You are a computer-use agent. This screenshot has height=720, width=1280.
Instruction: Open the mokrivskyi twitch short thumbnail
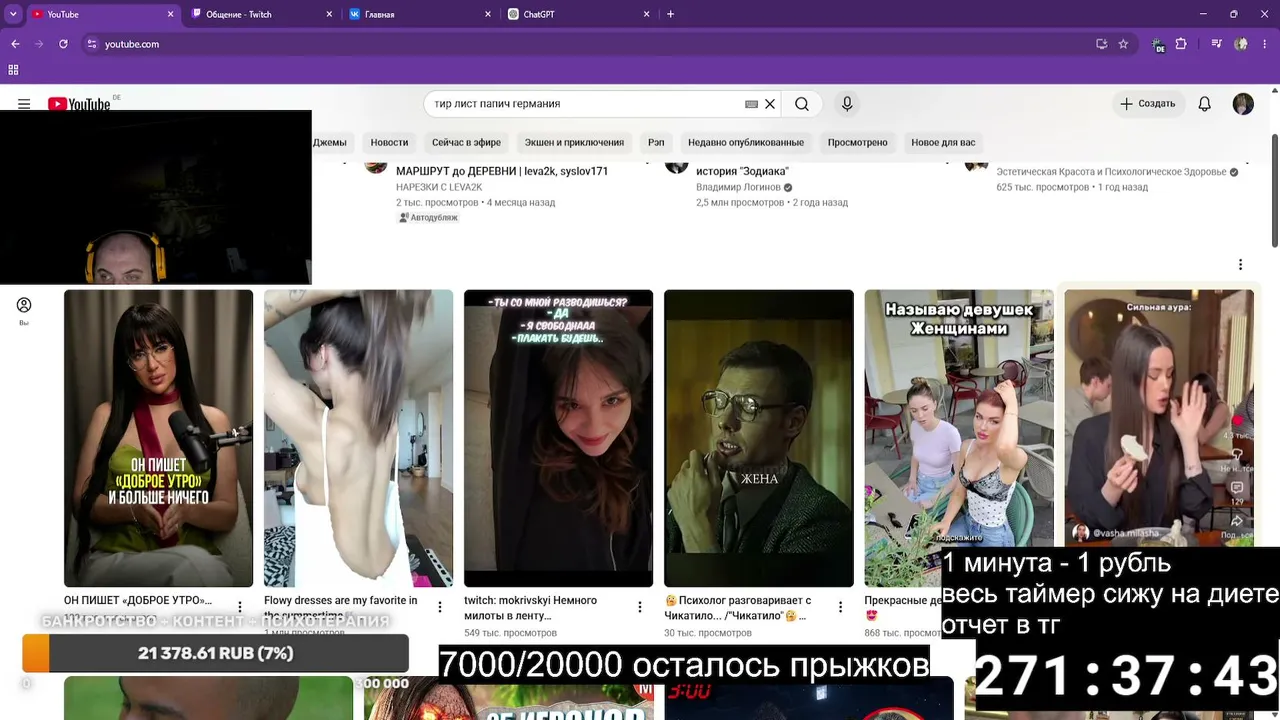click(558, 438)
